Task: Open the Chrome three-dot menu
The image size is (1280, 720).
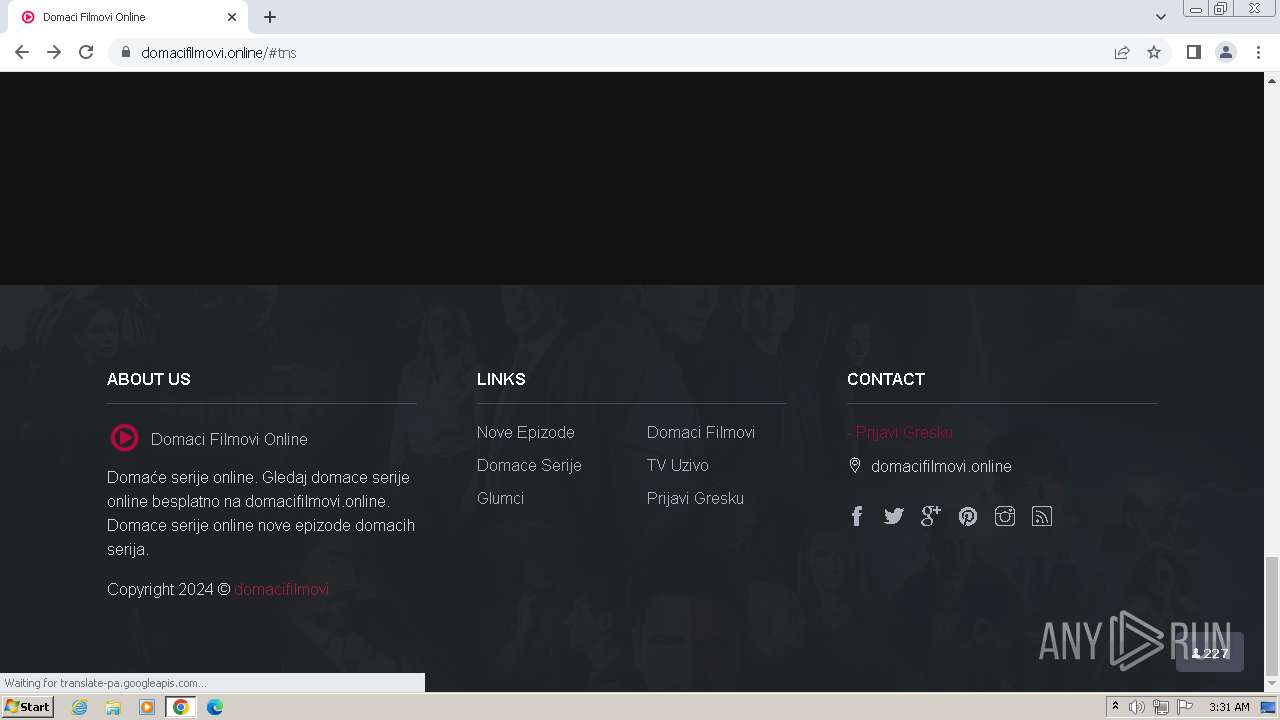Action: pos(1258,52)
